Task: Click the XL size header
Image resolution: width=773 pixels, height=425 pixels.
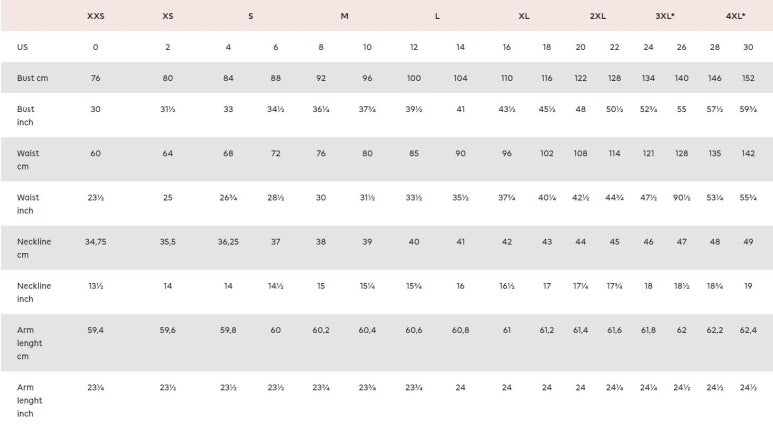Action: (524, 16)
